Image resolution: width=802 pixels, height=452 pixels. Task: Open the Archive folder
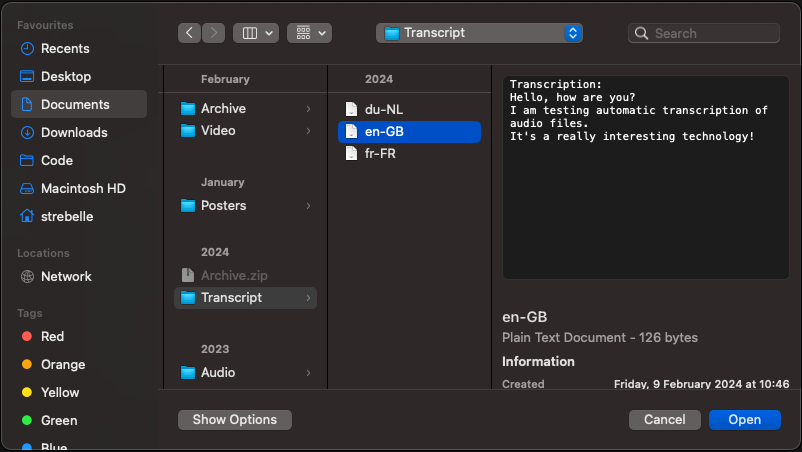pyautogui.click(x=246, y=108)
